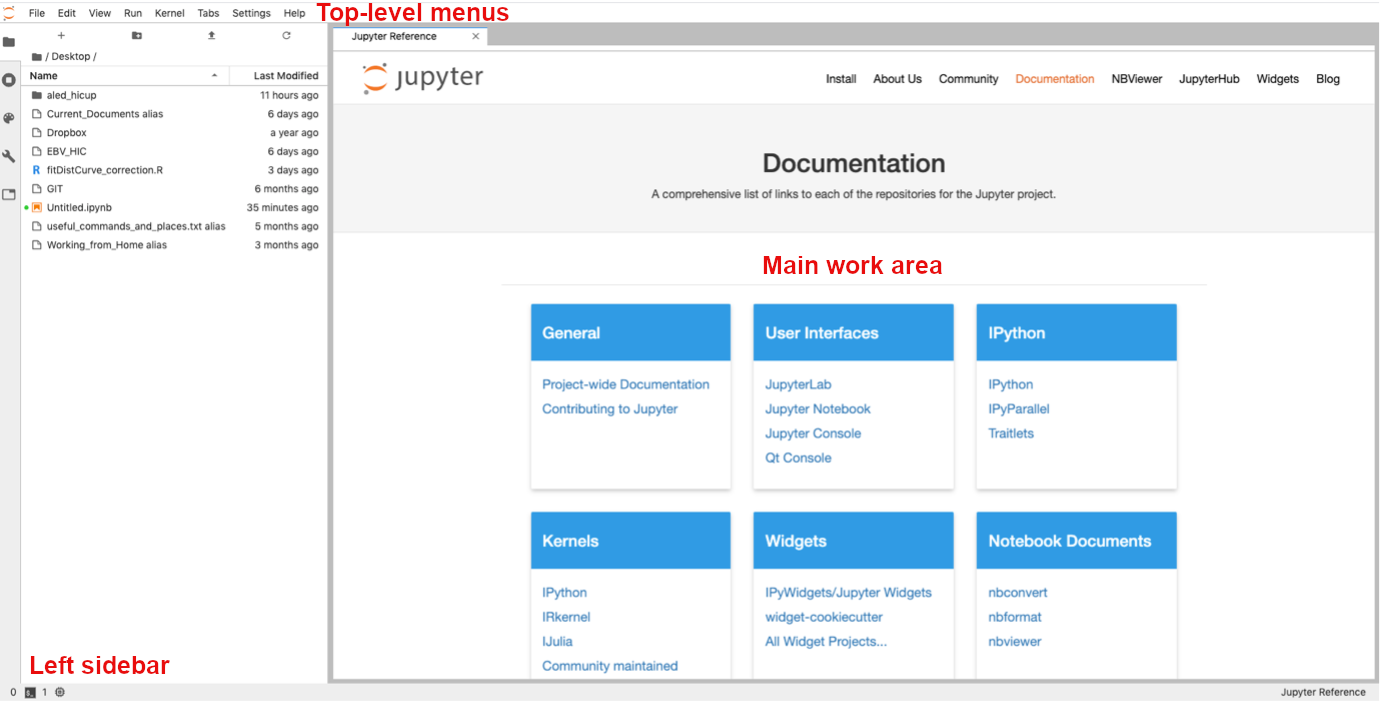Image resolution: width=1384 pixels, height=705 pixels.
Task: Click the Name sort direction arrow
Action: pyautogui.click(x=214, y=76)
